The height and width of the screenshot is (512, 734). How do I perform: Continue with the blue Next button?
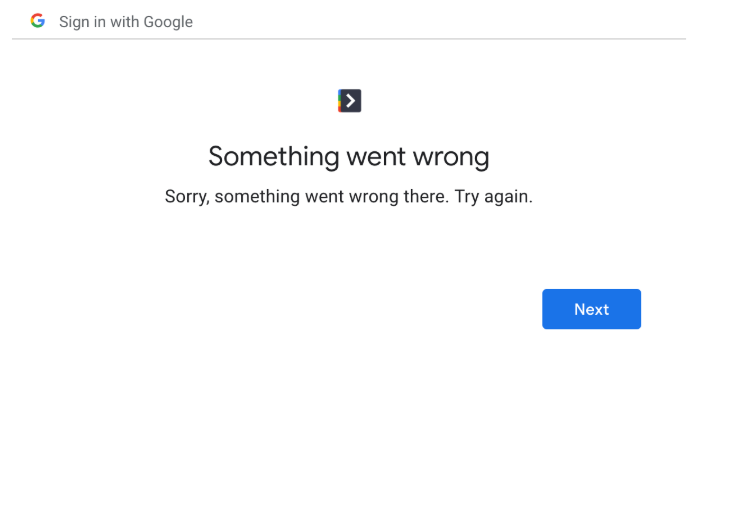[x=591, y=309]
